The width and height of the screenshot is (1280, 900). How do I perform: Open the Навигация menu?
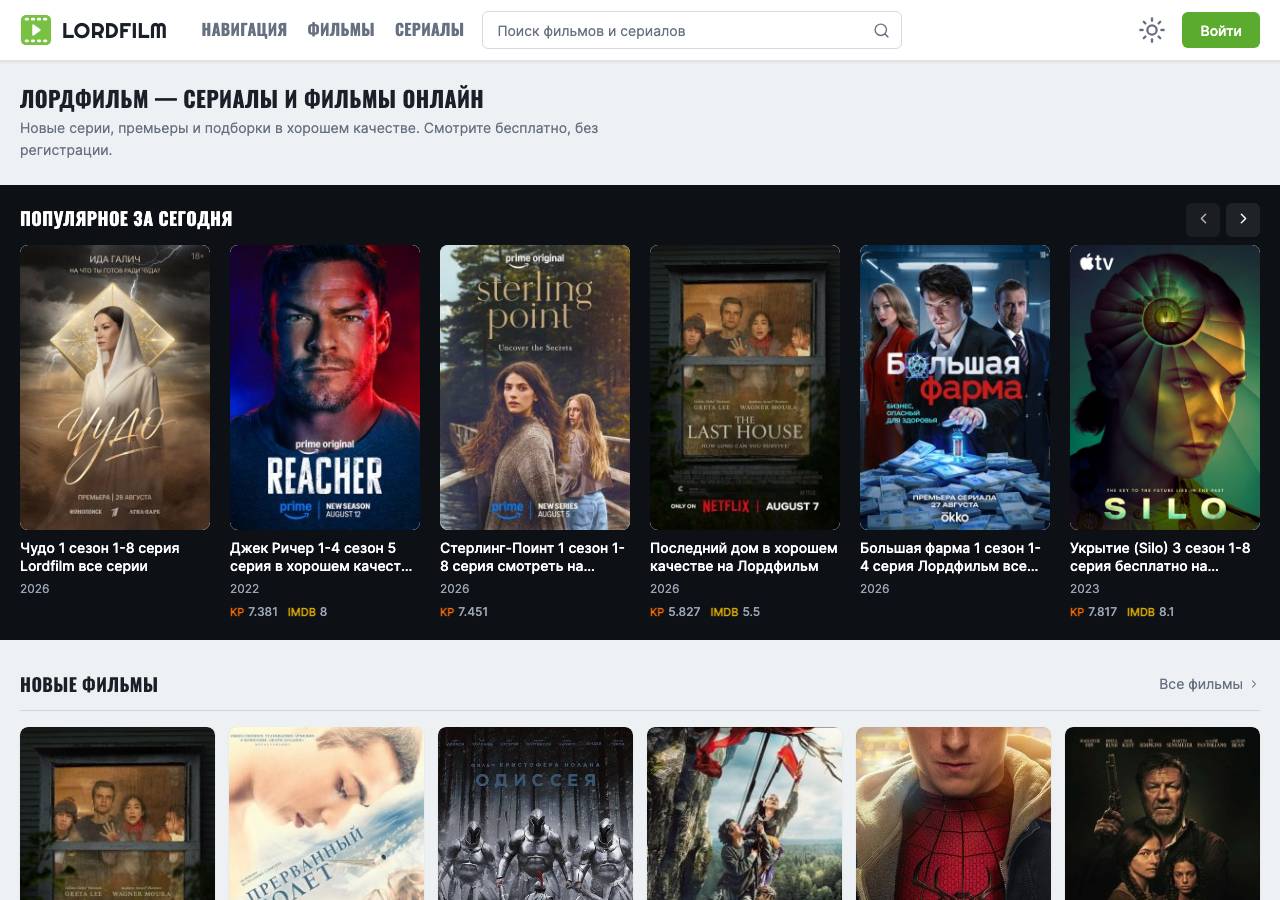244,30
